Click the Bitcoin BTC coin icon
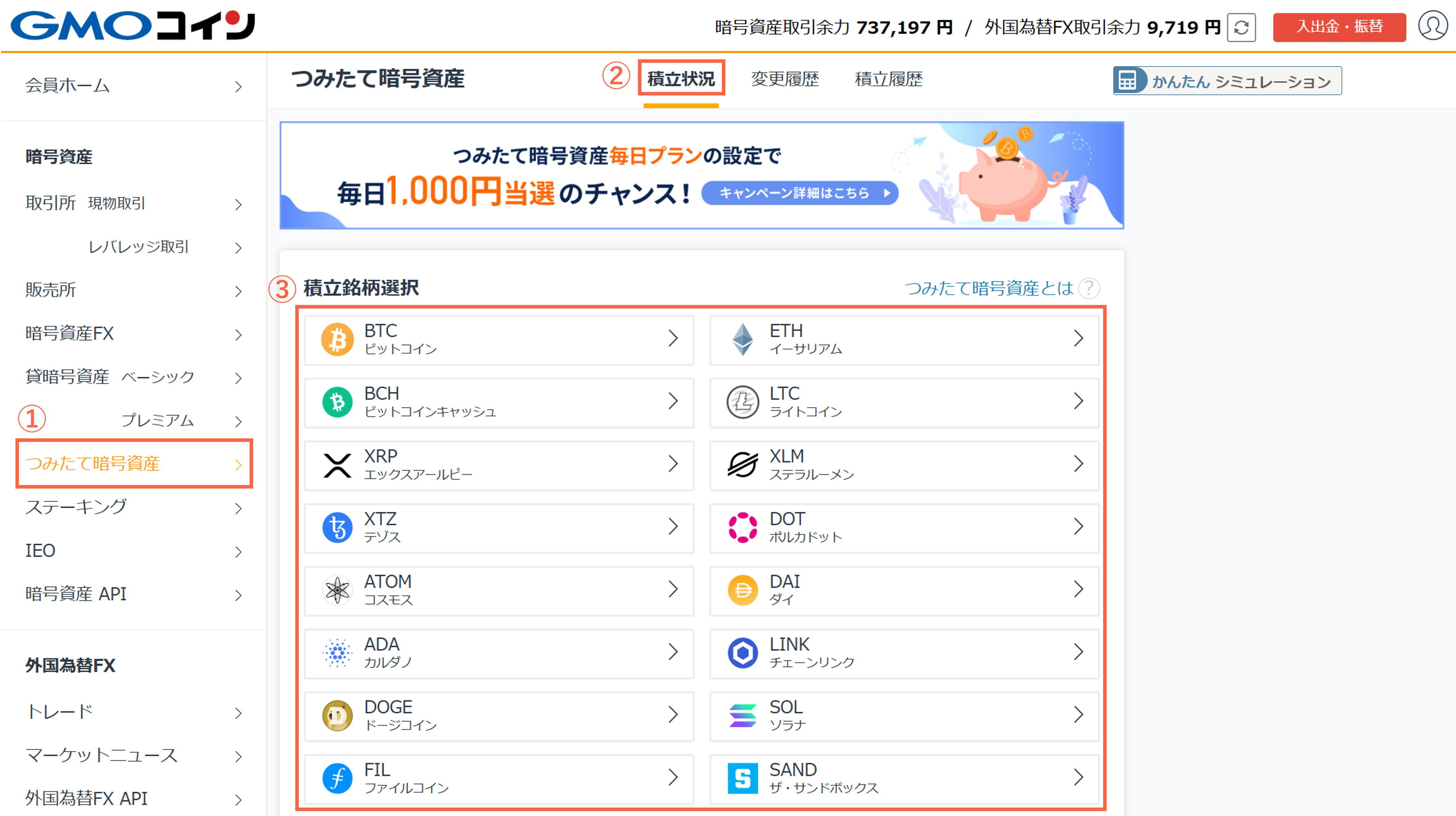The image size is (1456, 816). pyautogui.click(x=337, y=338)
